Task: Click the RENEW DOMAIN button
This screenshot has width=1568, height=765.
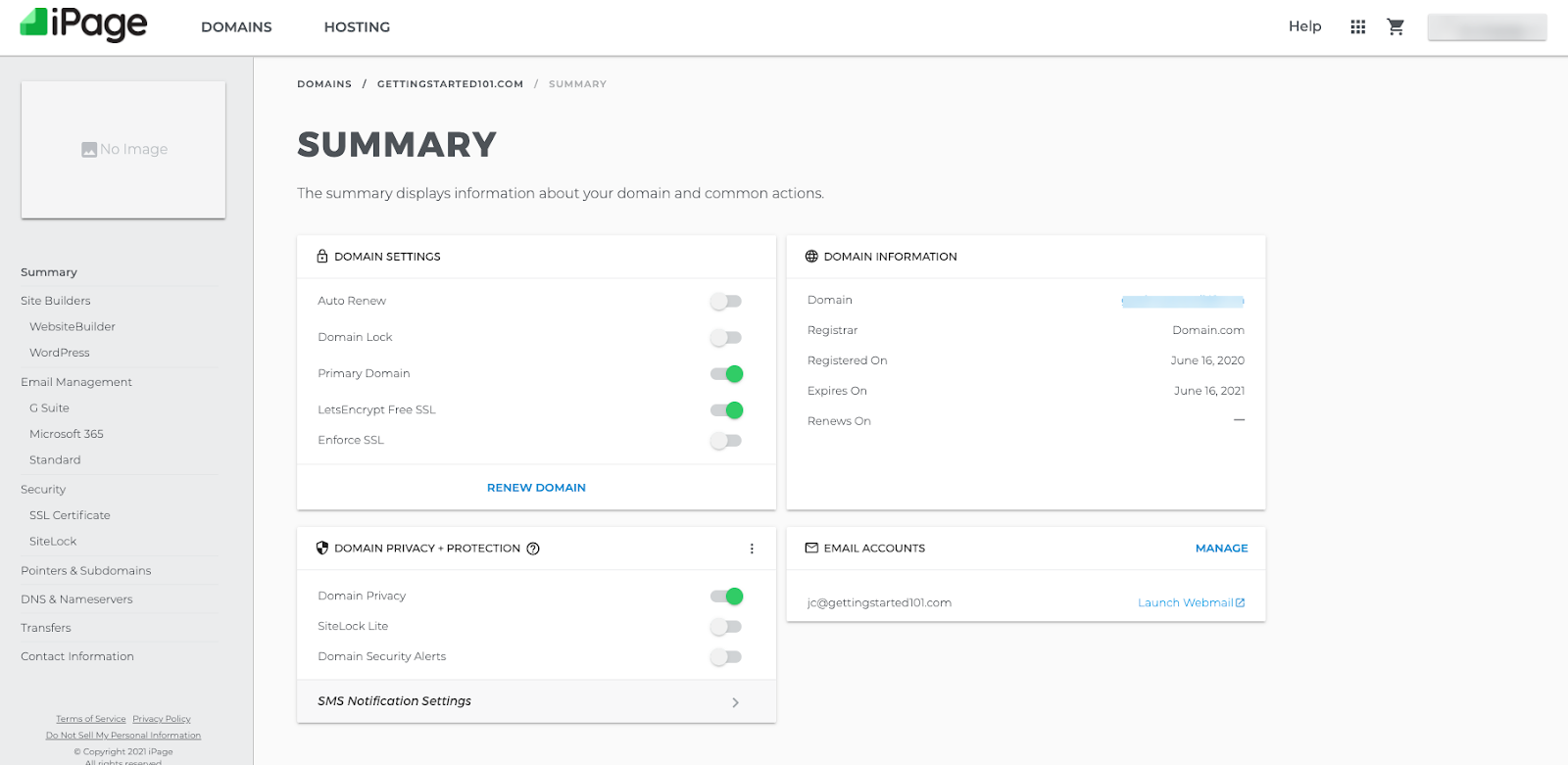Action: [536, 488]
